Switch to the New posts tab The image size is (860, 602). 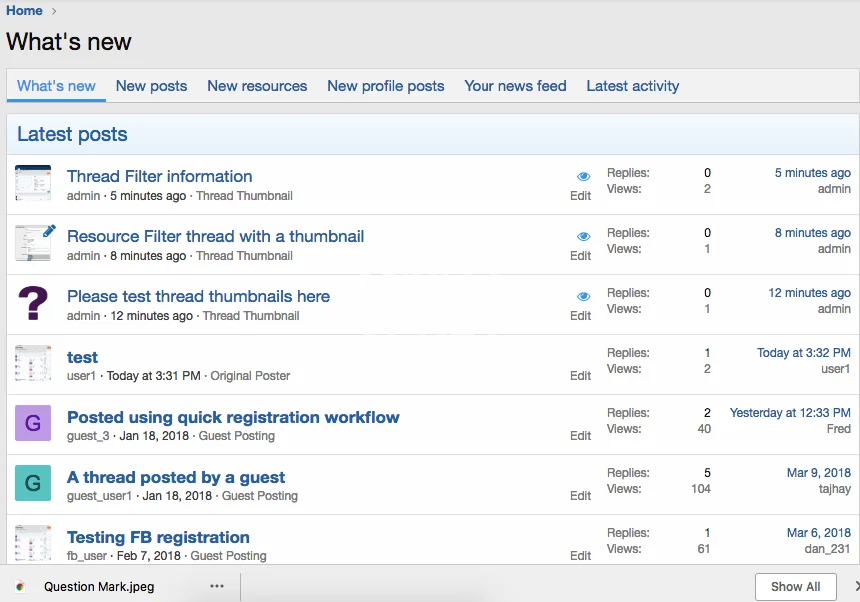pos(151,86)
